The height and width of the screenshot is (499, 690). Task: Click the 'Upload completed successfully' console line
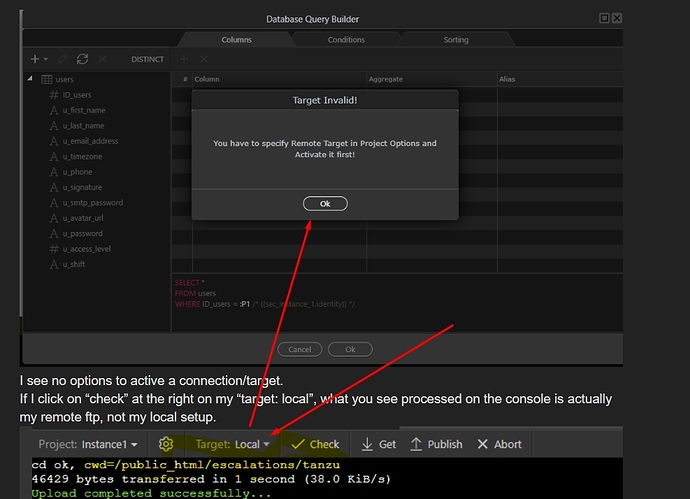pyautogui.click(x=151, y=493)
